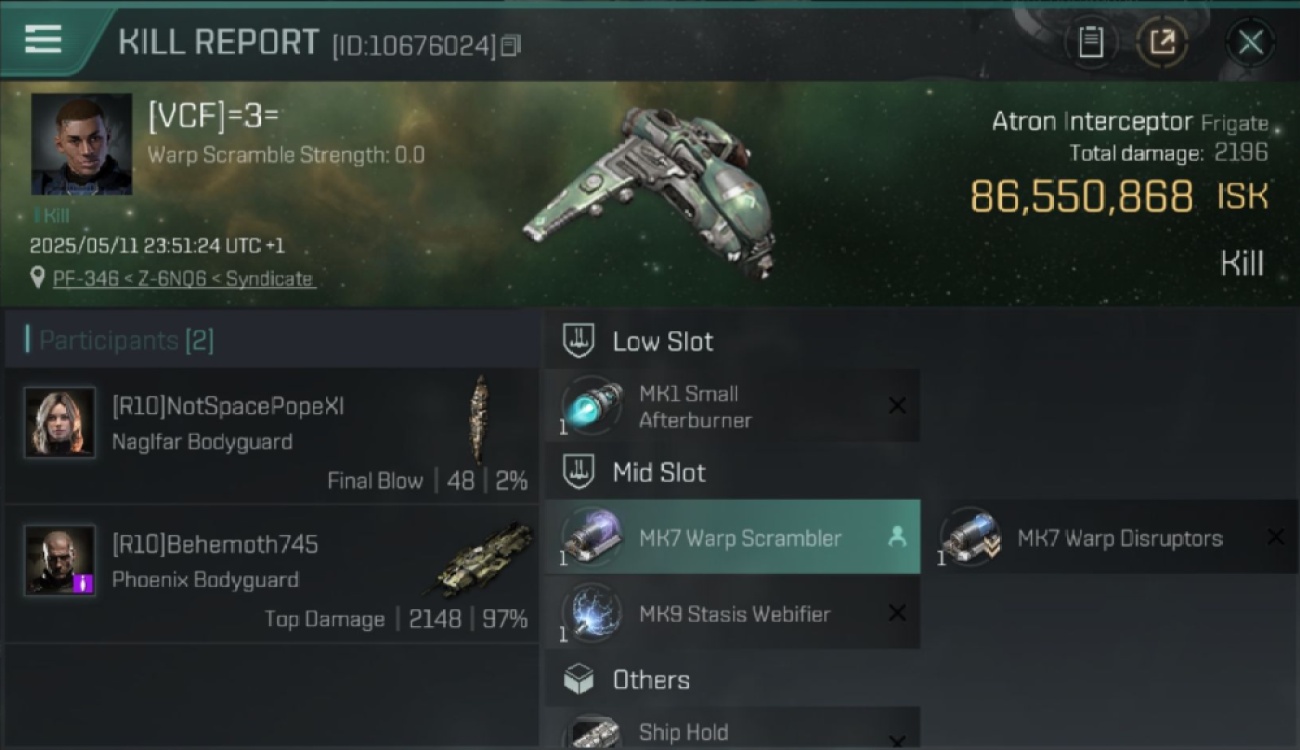The width and height of the screenshot is (1300, 750).
Task: Select the MK7 Warp Scrambler row
Action: click(x=733, y=537)
